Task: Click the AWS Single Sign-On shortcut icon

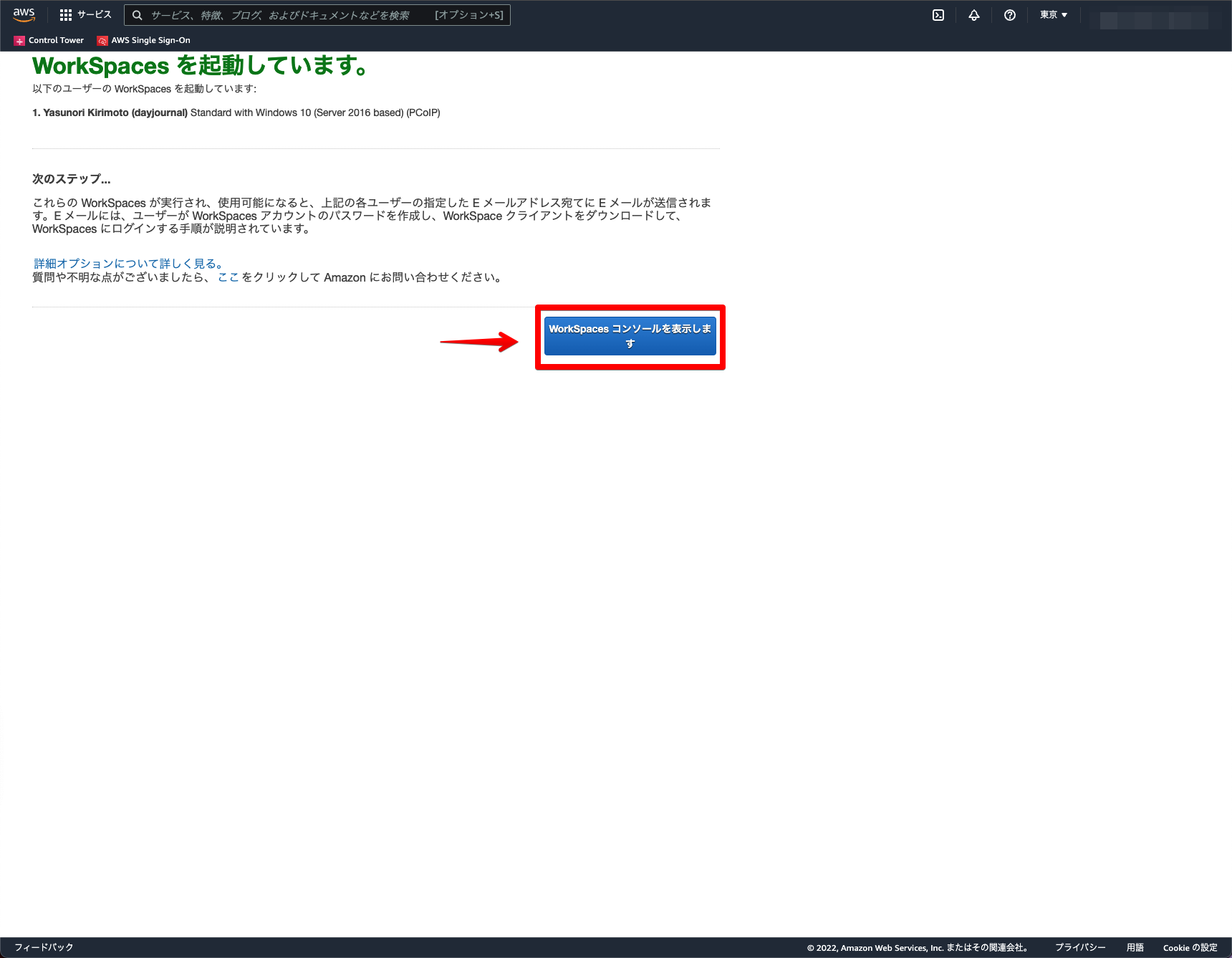Action: (102, 41)
